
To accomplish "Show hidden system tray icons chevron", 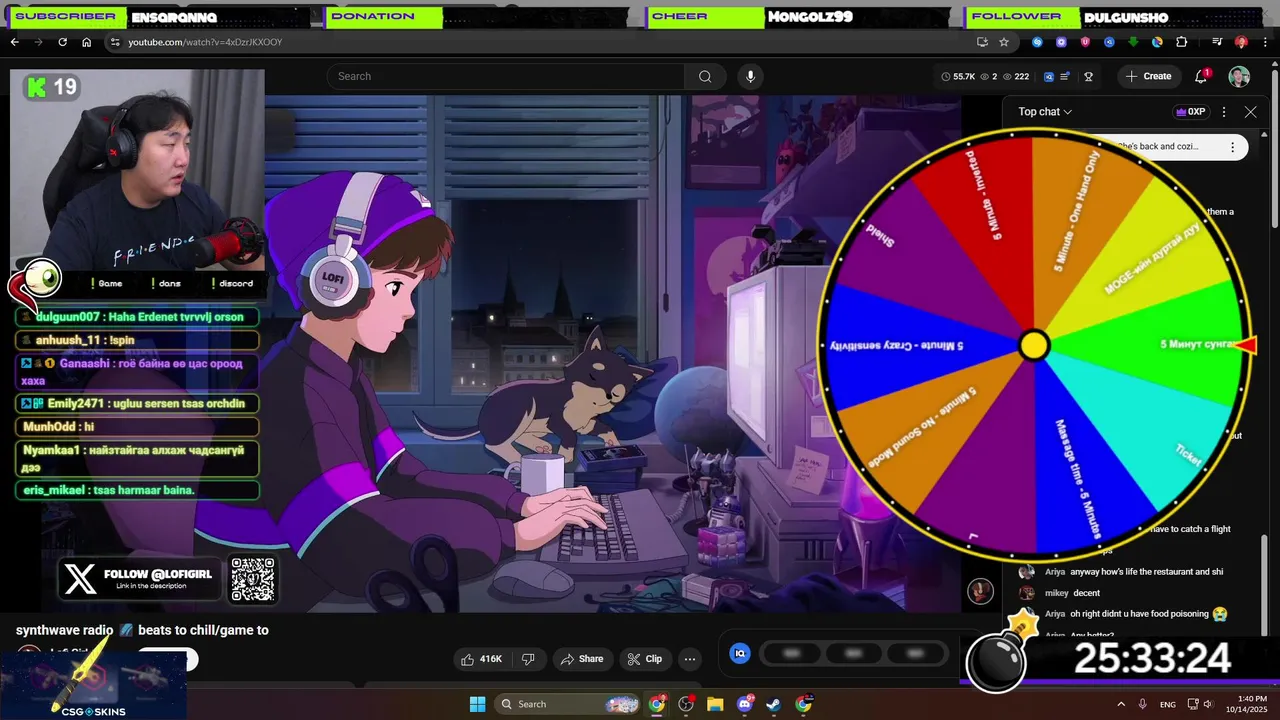I will point(1120,704).
